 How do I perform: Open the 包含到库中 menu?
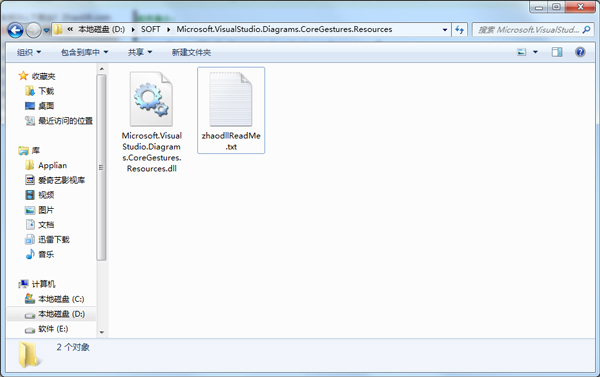tap(84, 52)
